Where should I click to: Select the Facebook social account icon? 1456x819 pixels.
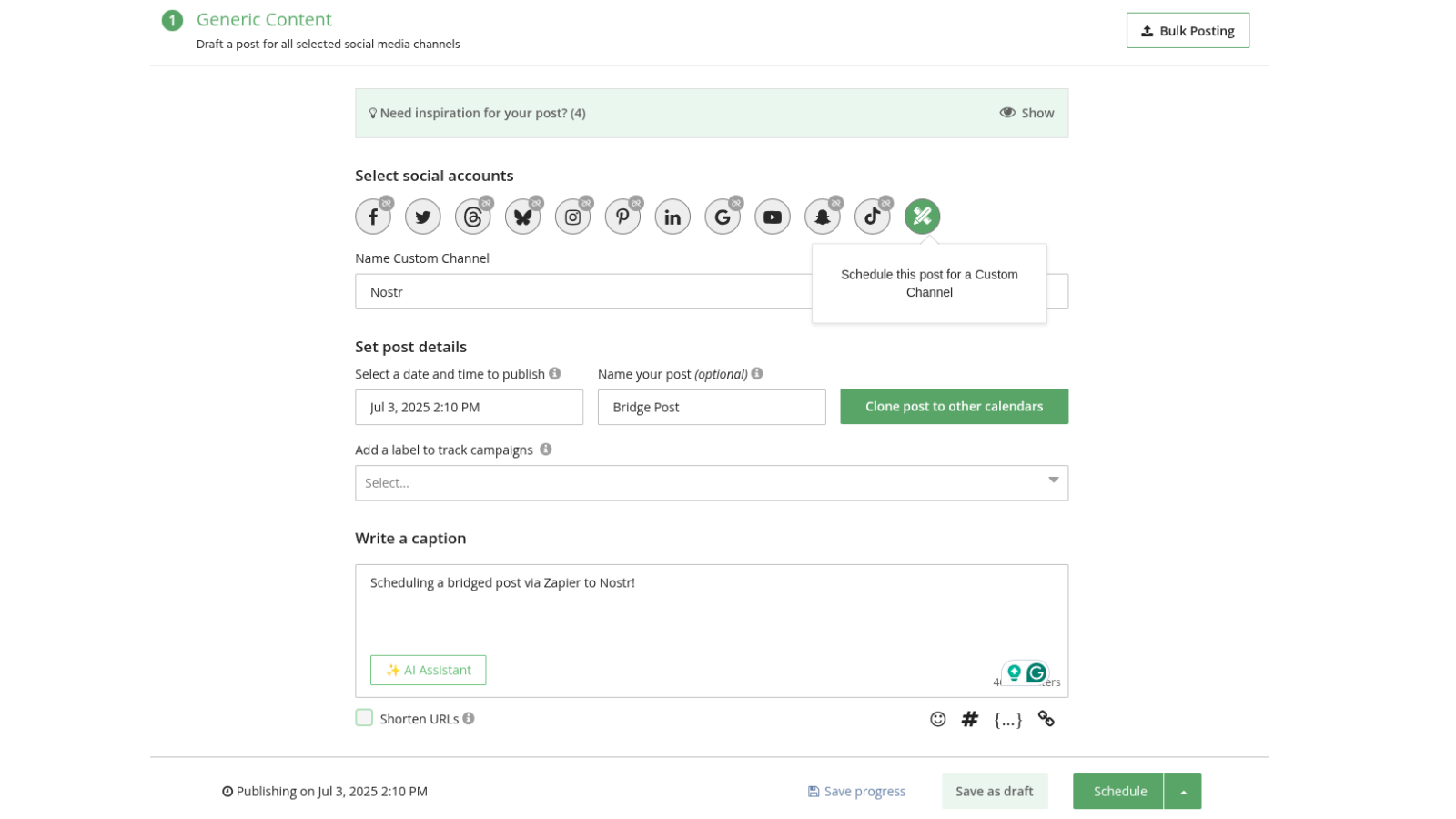pos(372,217)
